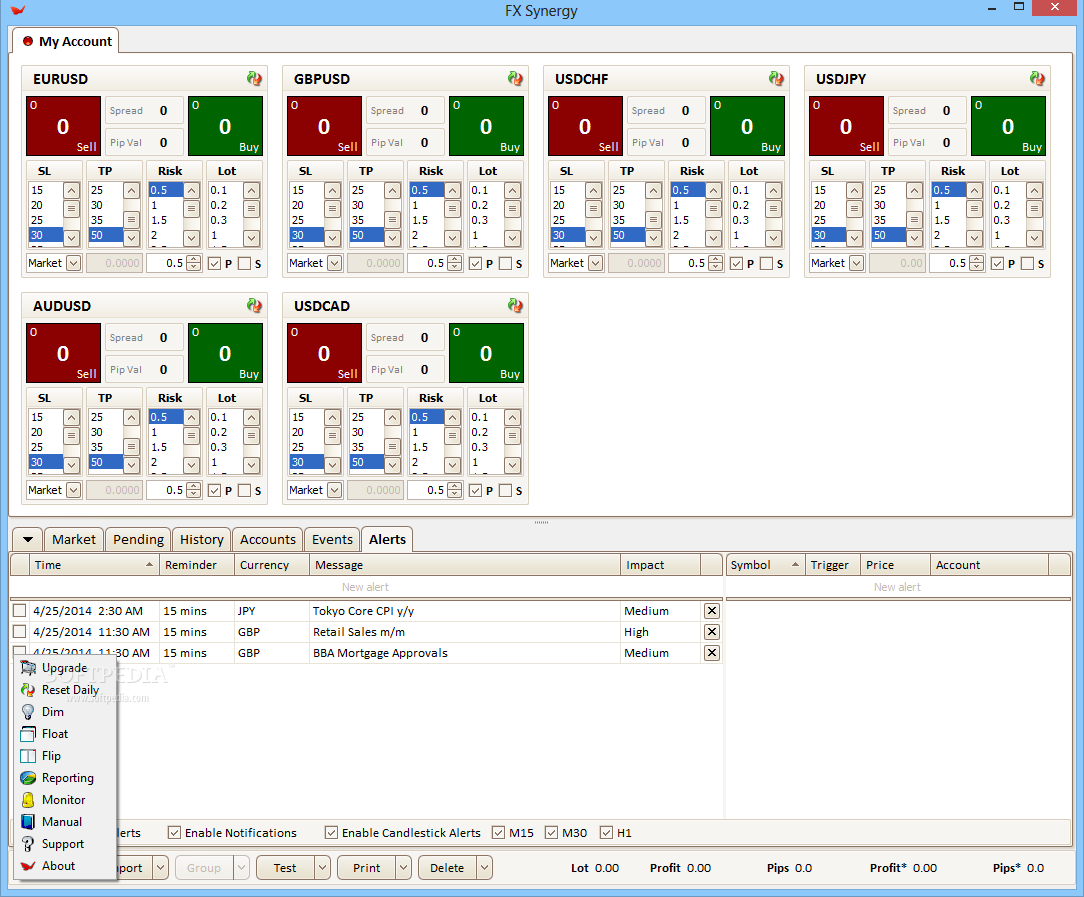Image resolution: width=1084 pixels, height=897 pixels.
Task: Switch to the Pending tab
Action: [138, 540]
